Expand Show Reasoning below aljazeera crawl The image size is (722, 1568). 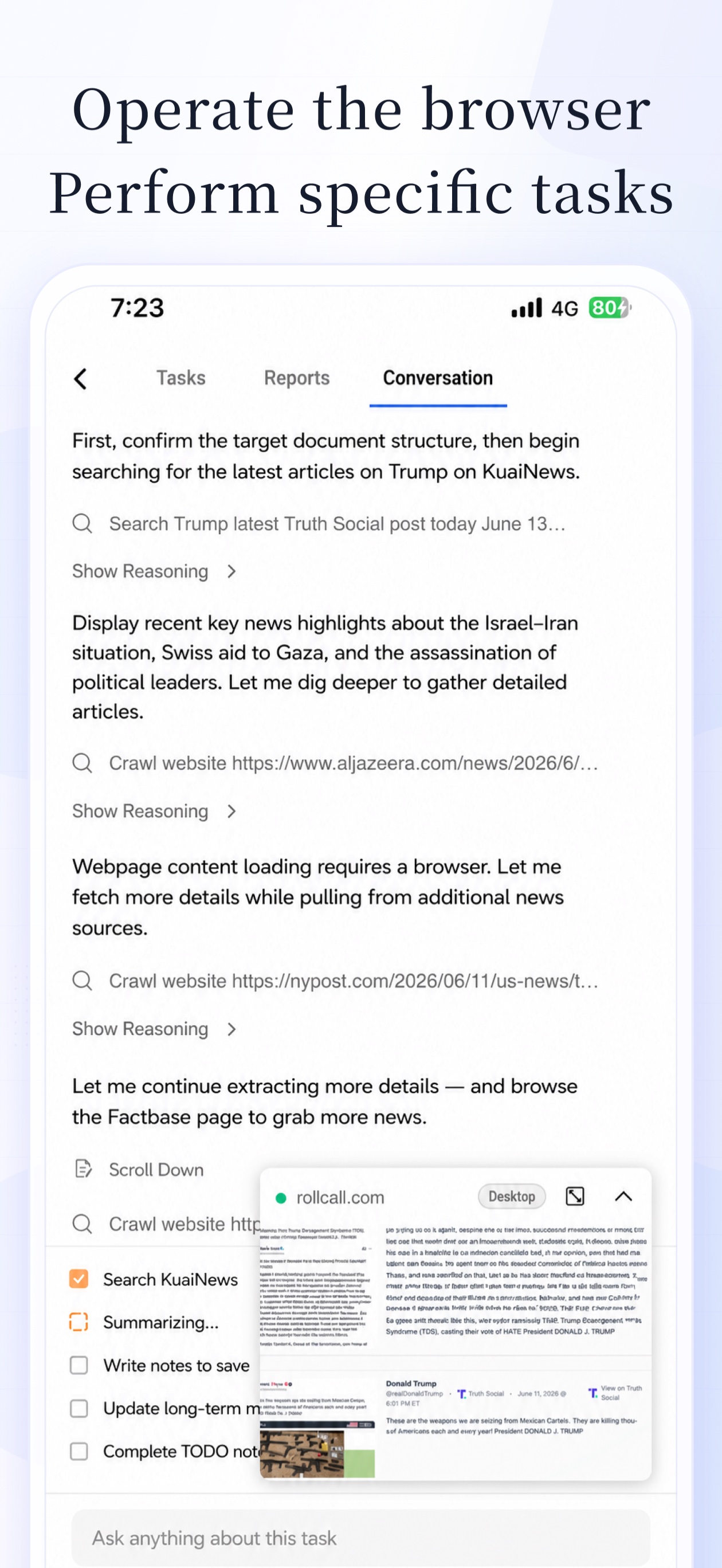pos(154,811)
